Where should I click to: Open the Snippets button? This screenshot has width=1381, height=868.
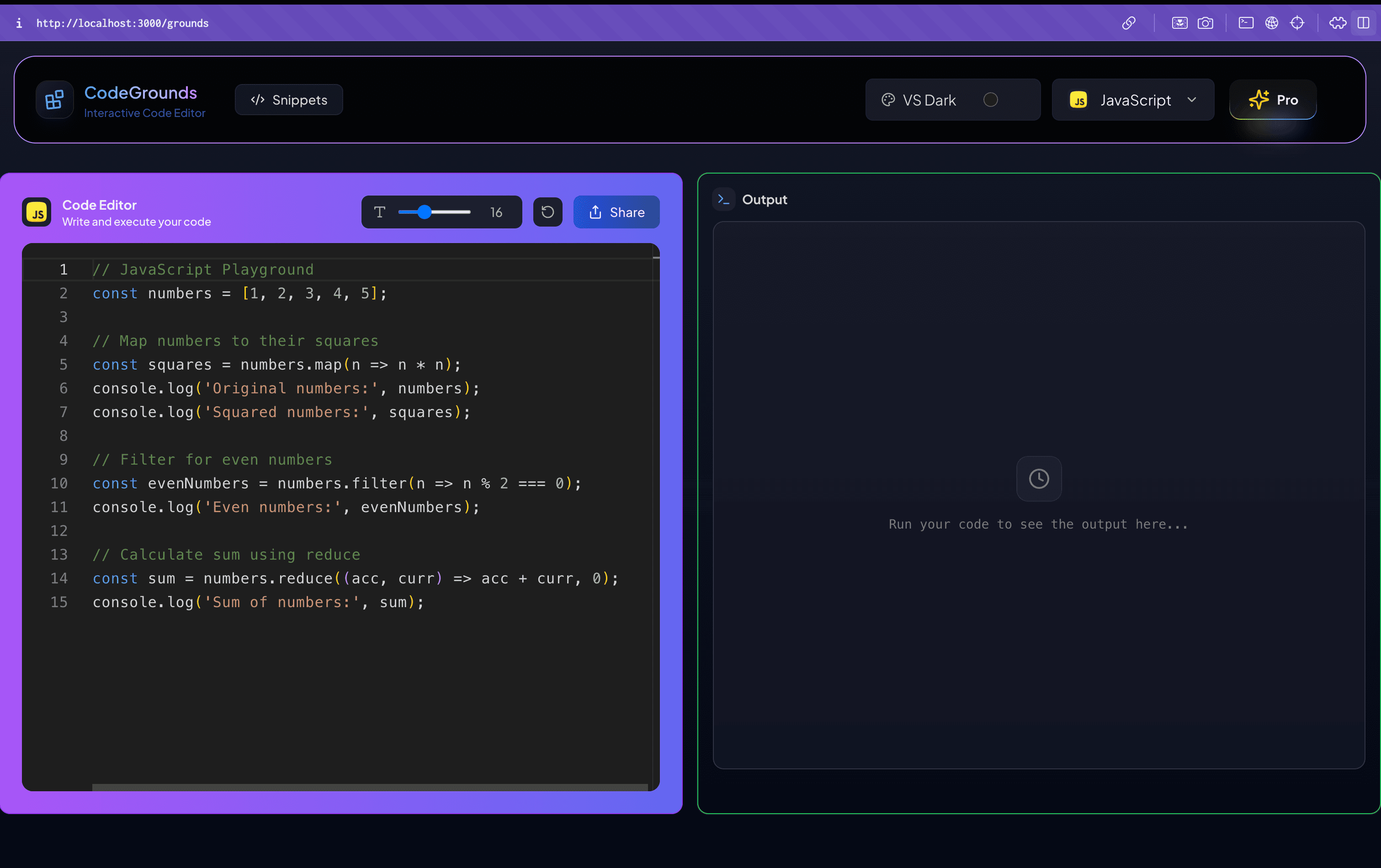(x=288, y=100)
